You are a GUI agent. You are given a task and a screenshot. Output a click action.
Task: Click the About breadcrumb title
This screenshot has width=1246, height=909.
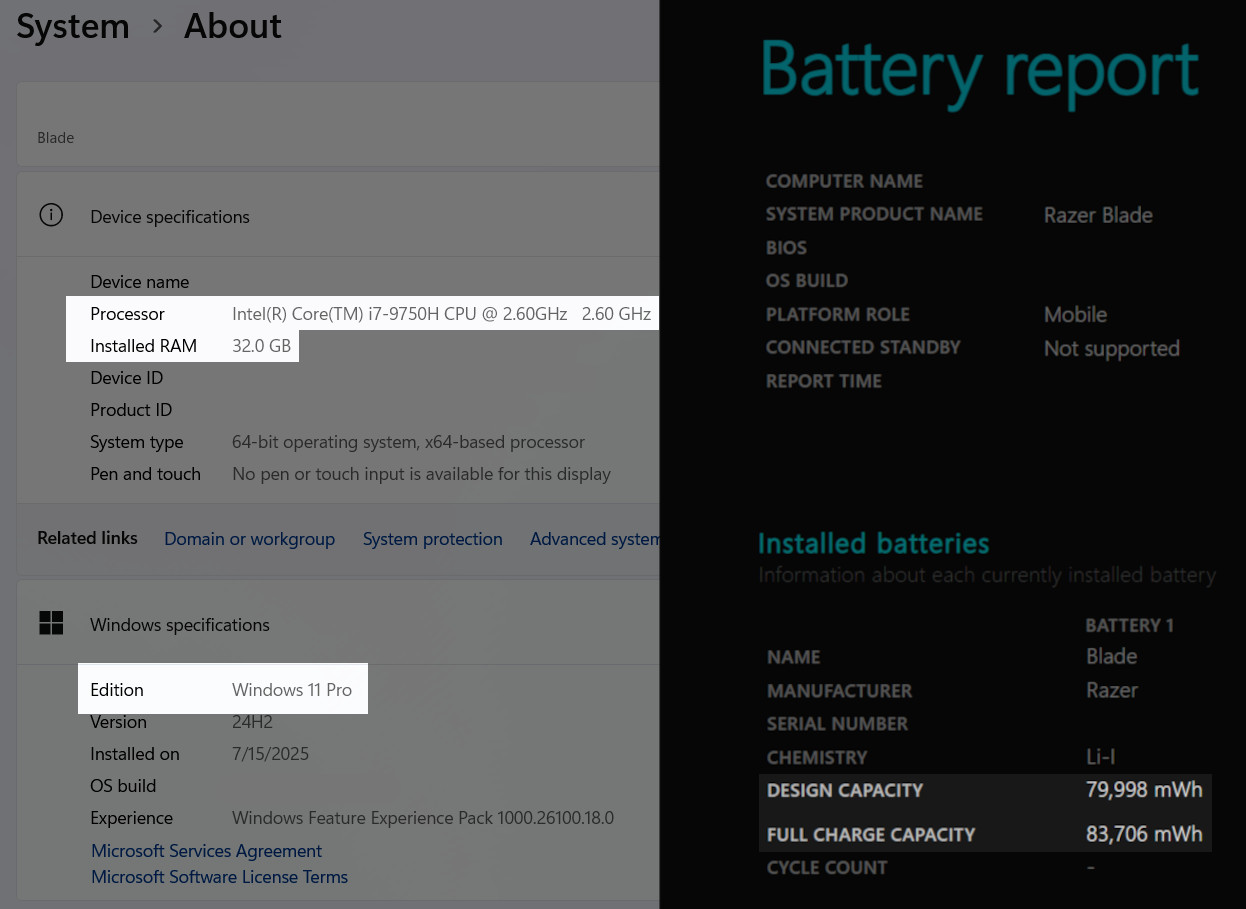(233, 26)
